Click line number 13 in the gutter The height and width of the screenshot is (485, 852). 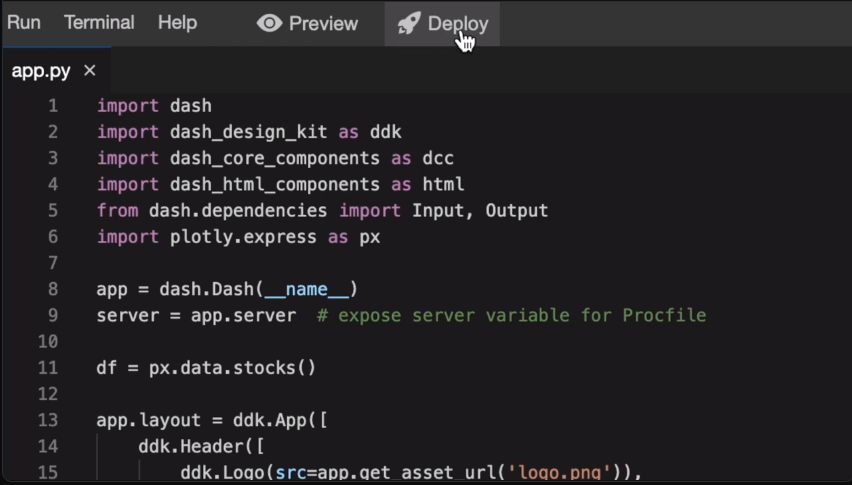pyautogui.click(x=48, y=420)
